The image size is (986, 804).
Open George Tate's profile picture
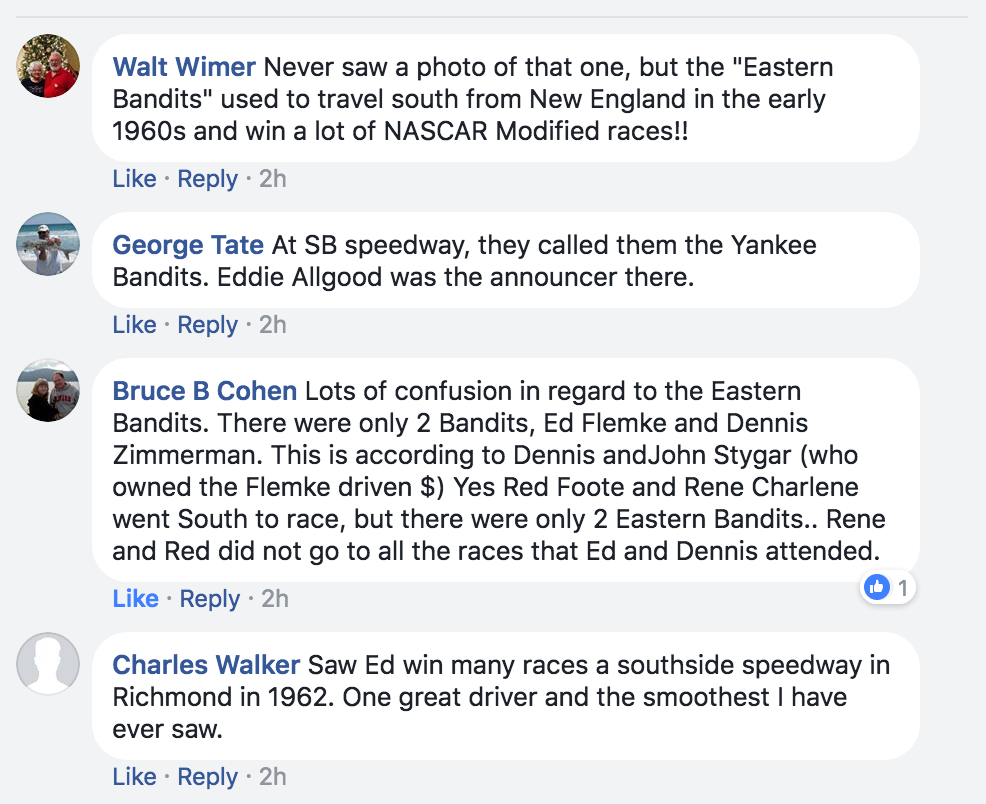click(48, 244)
